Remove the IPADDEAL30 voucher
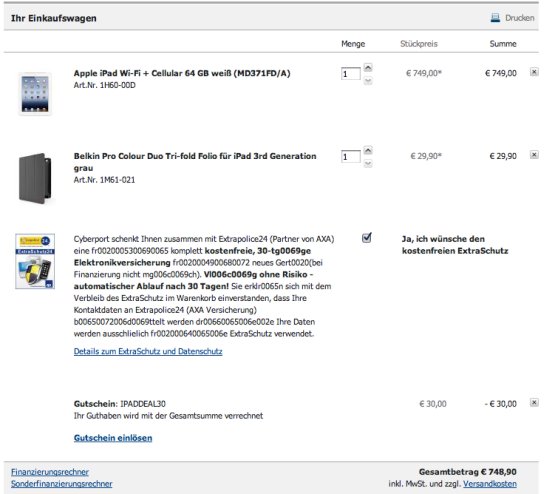Screen dimensions: 550x494 point(534,402)
